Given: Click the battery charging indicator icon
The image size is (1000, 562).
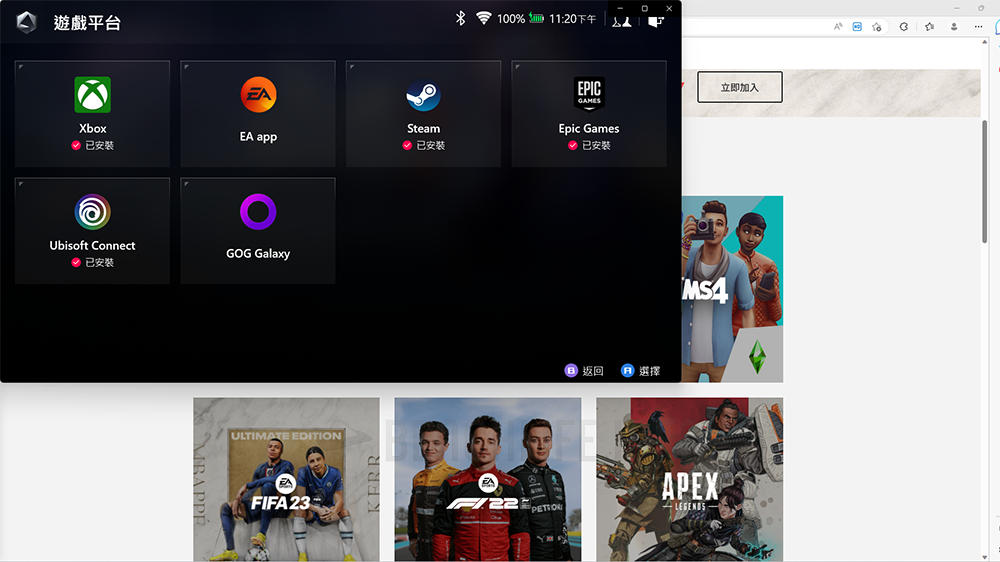Looking at the screenshot, I should 536,18.
